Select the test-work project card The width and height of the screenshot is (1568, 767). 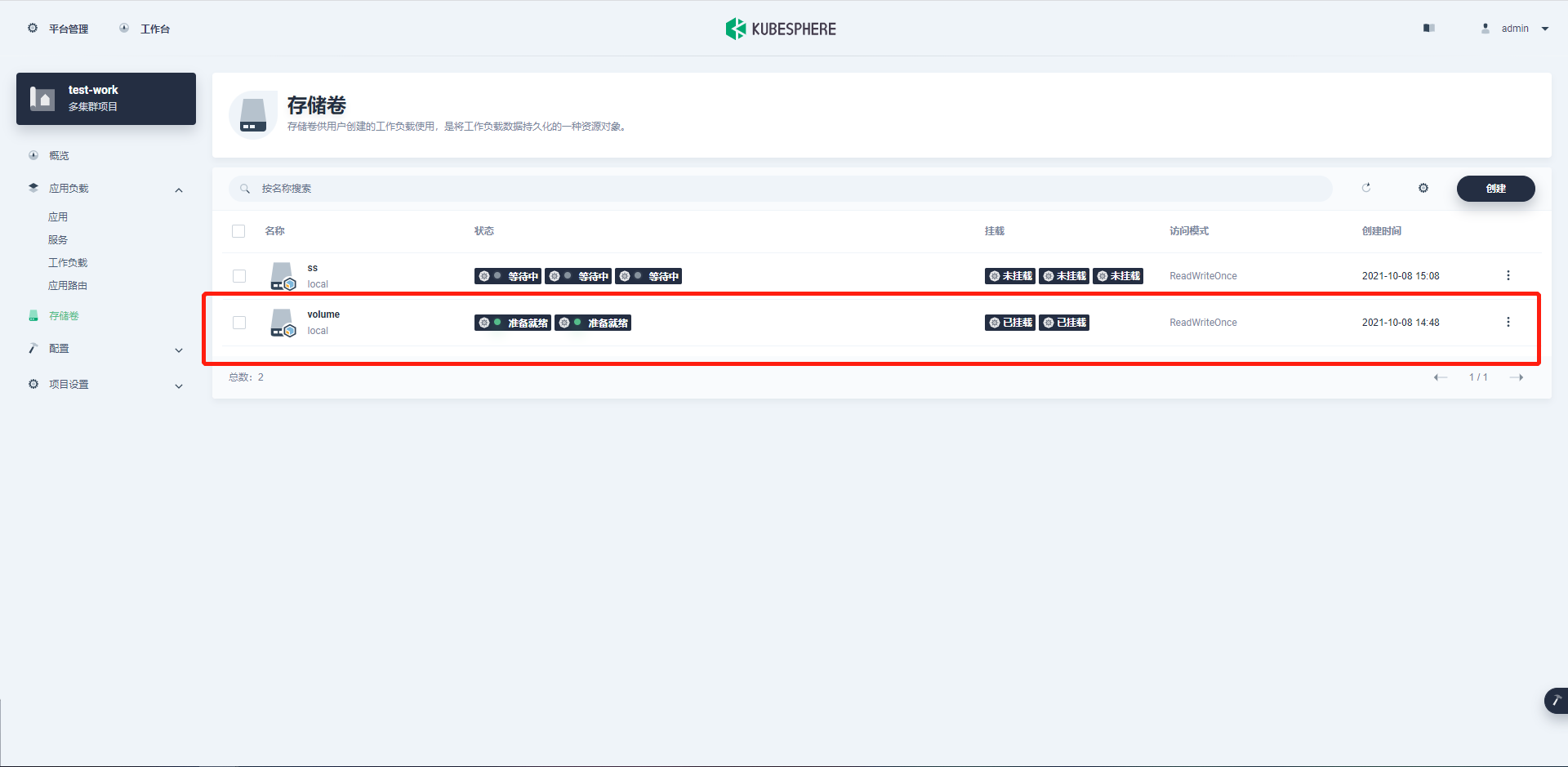[106, 99]
